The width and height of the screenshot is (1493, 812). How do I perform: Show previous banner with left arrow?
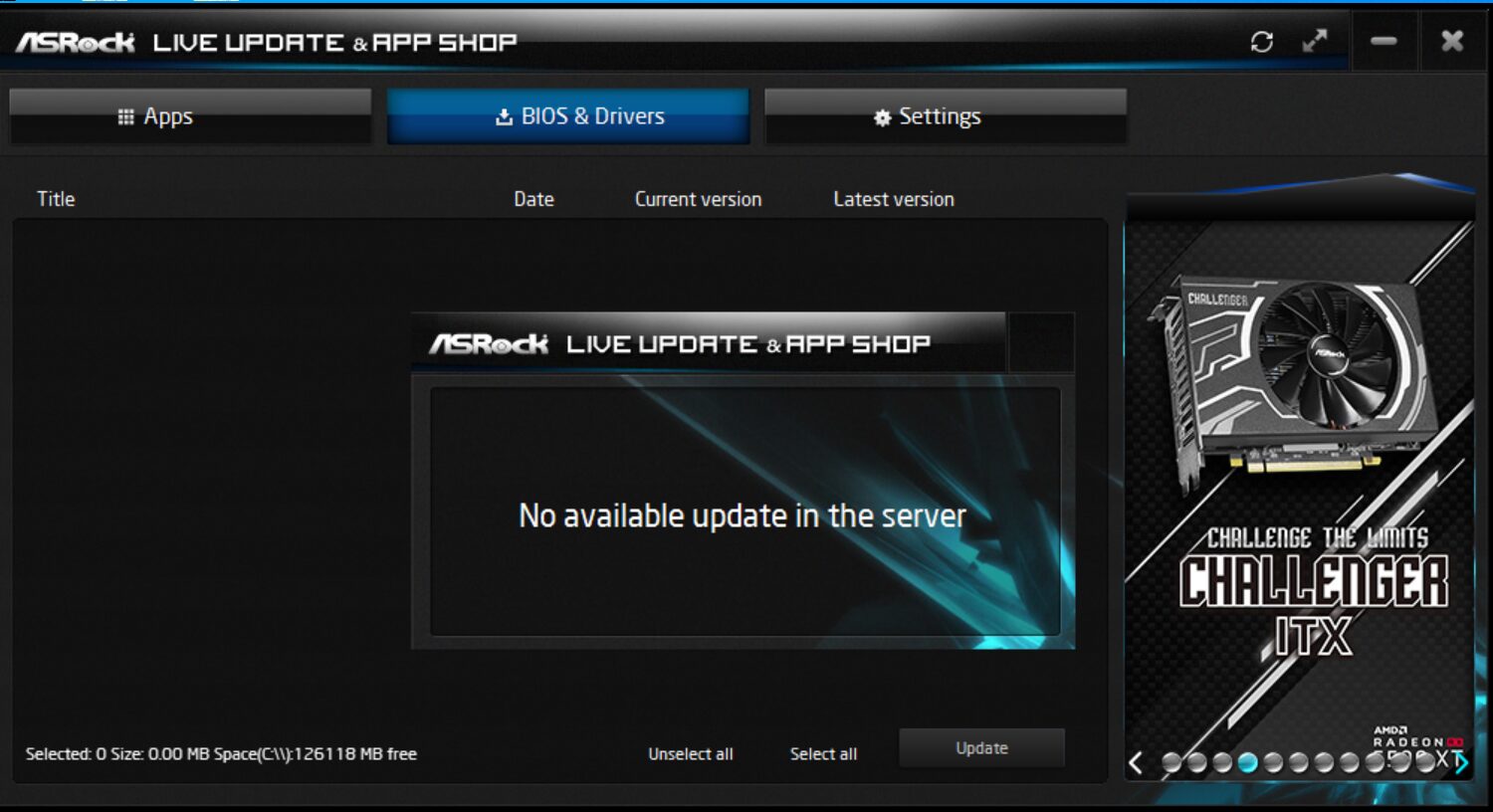coord(1137,763)
